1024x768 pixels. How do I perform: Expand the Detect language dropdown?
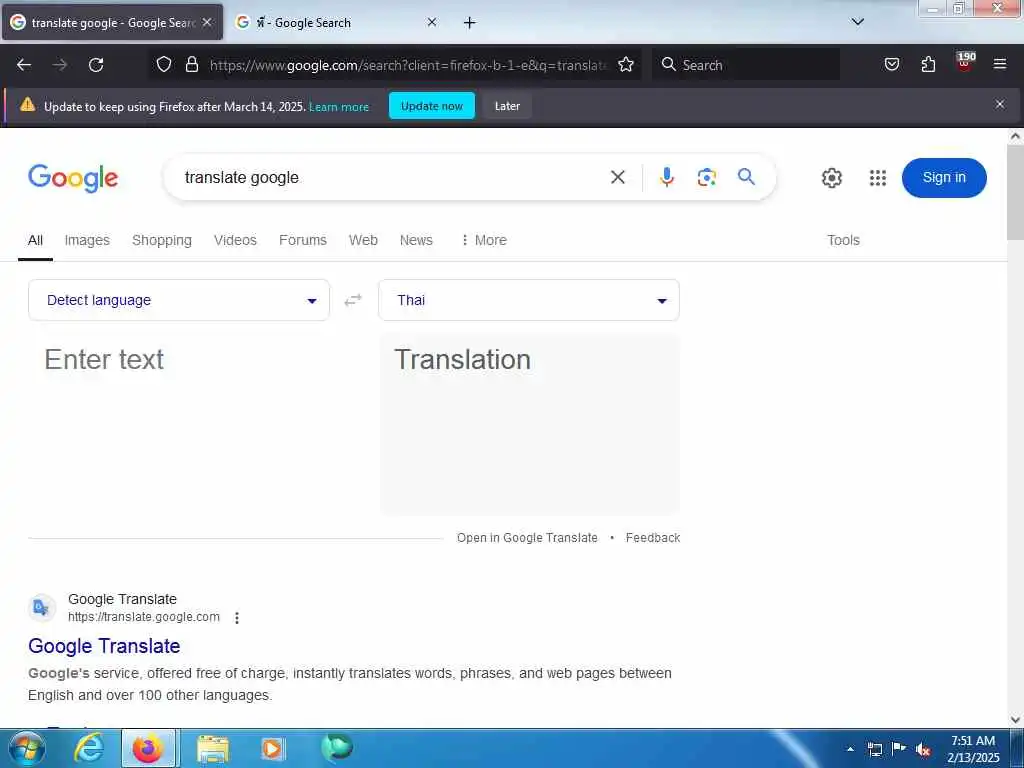[x=179, y=300]
